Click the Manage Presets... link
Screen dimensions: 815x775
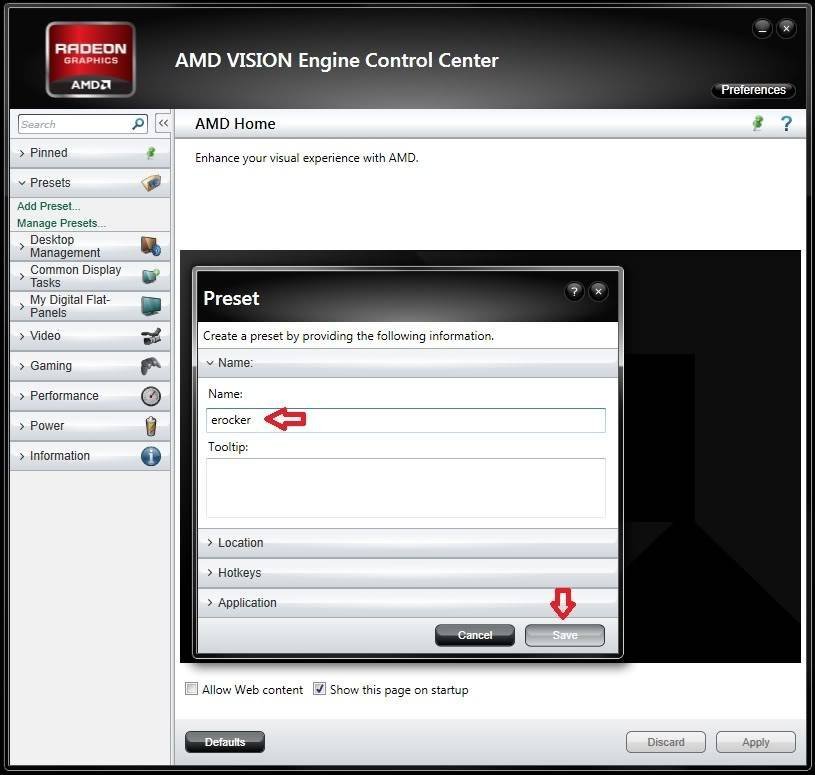click(x=61, y=223)
